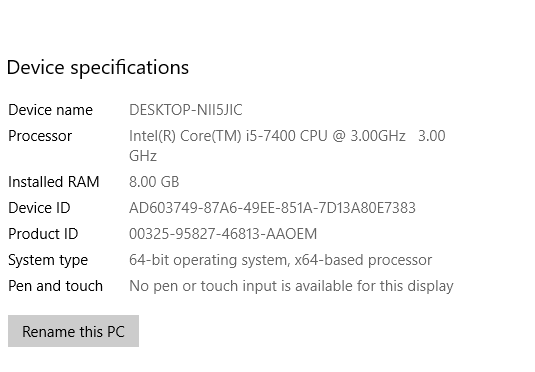Click the Intel Core i5-7400 processor text

[267, 136]
